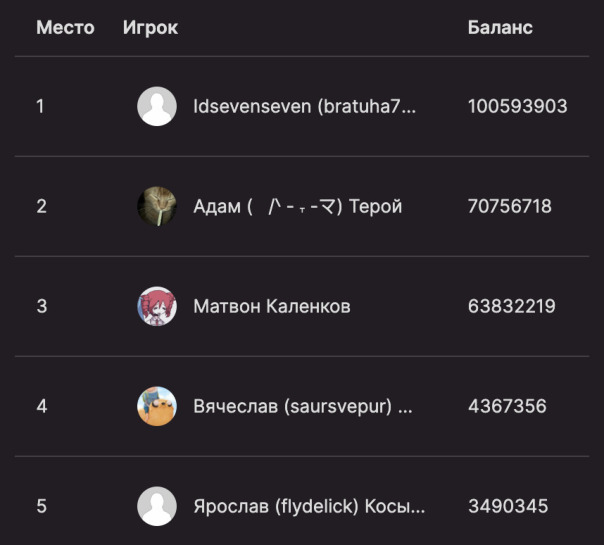Open Адам's cat avatar picture

[x=157, y=206]
